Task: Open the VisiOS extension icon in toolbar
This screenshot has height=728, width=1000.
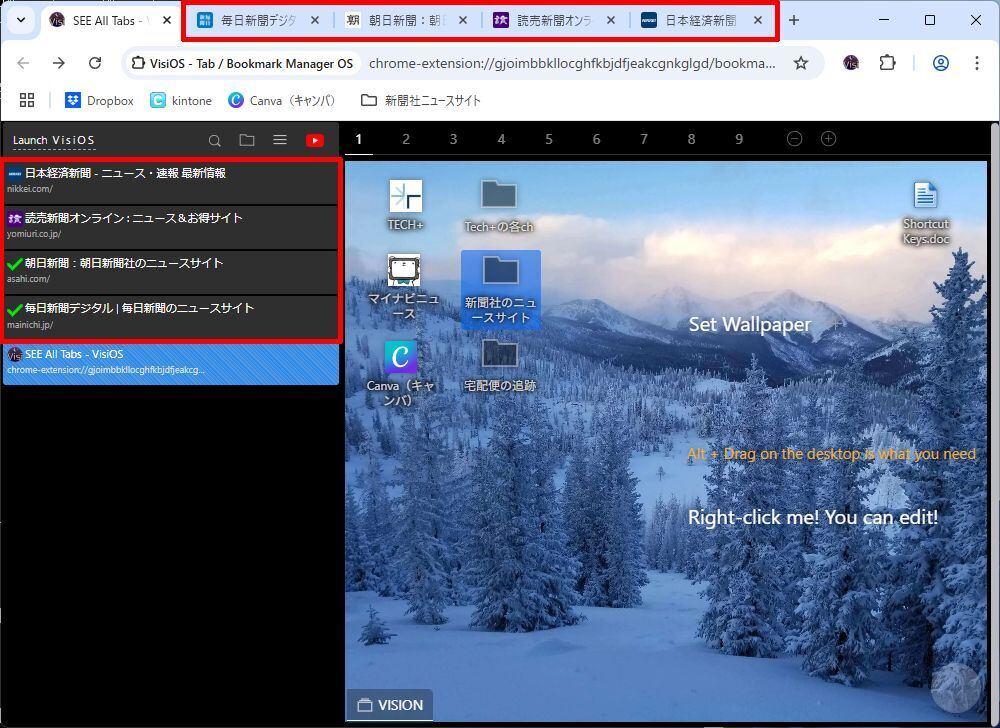Action: tap(851, 63)
